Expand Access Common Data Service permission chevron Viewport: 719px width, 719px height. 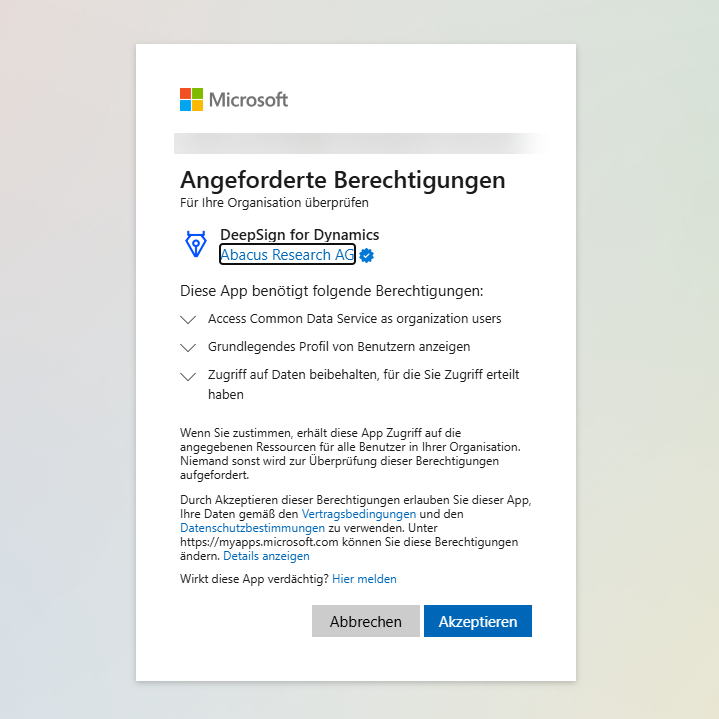coord(188,319)
